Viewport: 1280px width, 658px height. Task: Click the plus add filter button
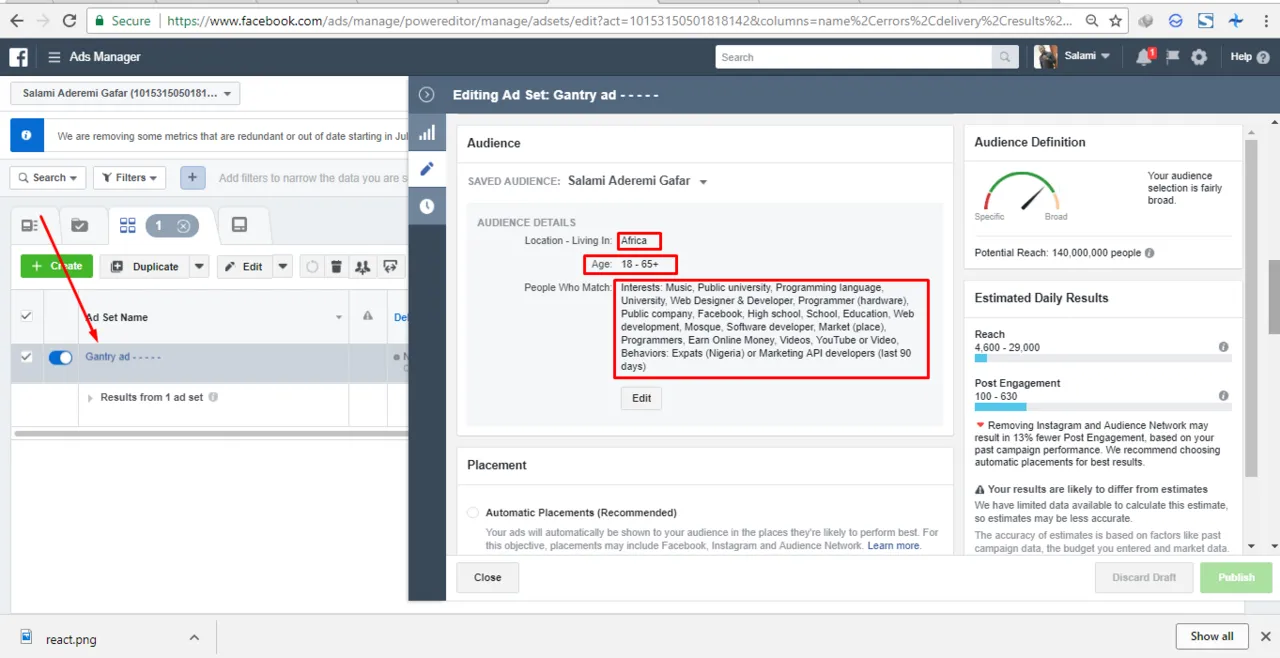pyautogui.click(x=193, y=178)
